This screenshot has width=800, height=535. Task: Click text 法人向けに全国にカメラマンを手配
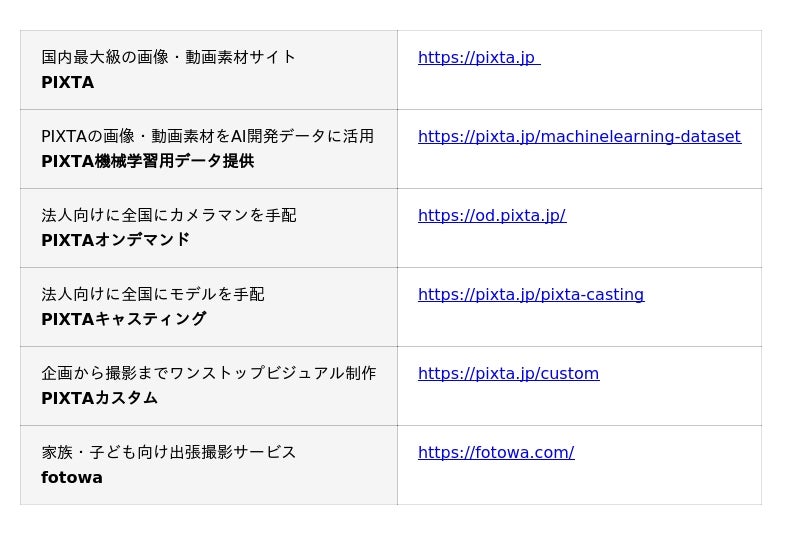click(168, 215)
